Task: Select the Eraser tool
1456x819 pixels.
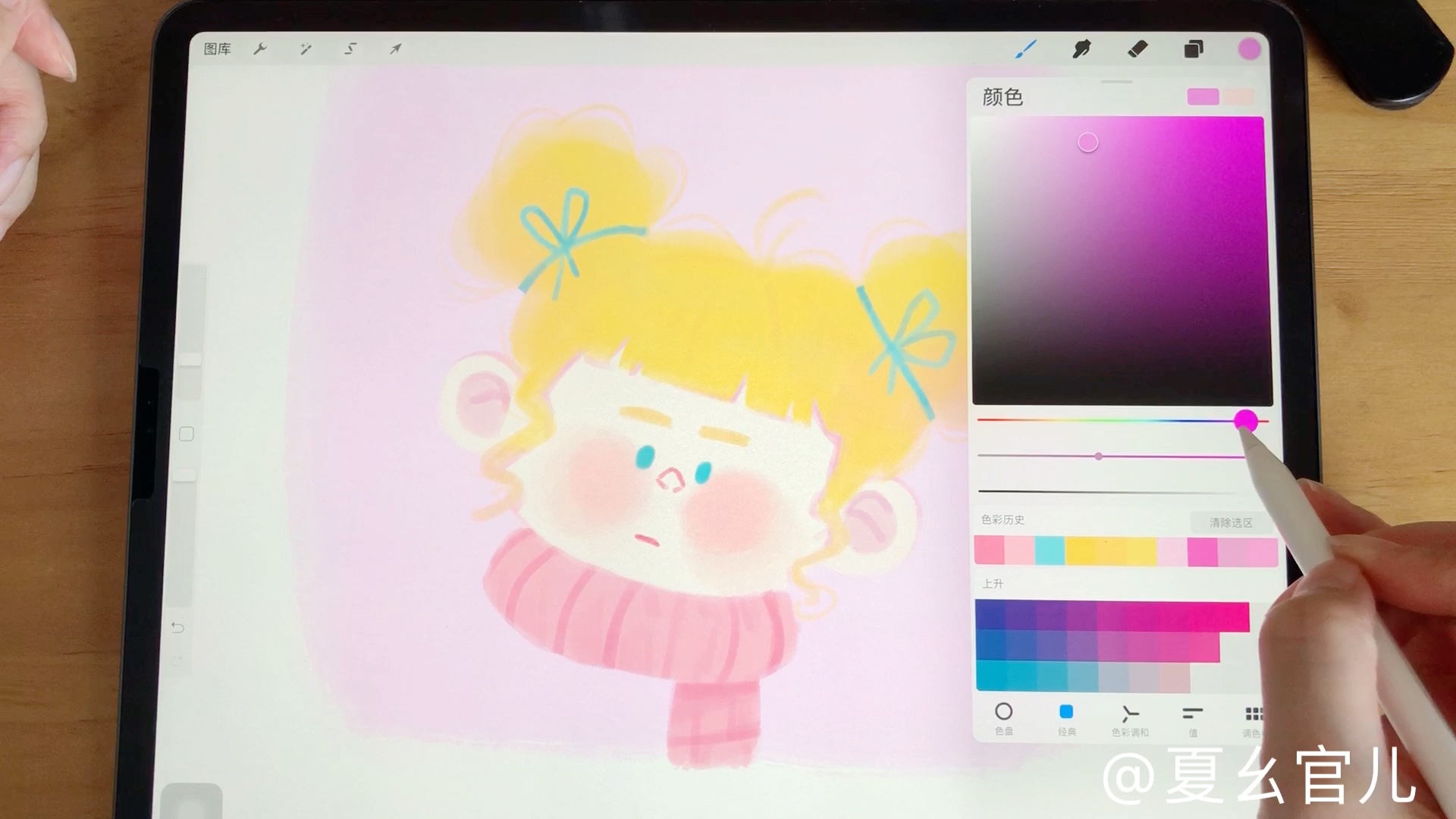Action: pos(1137,49)
